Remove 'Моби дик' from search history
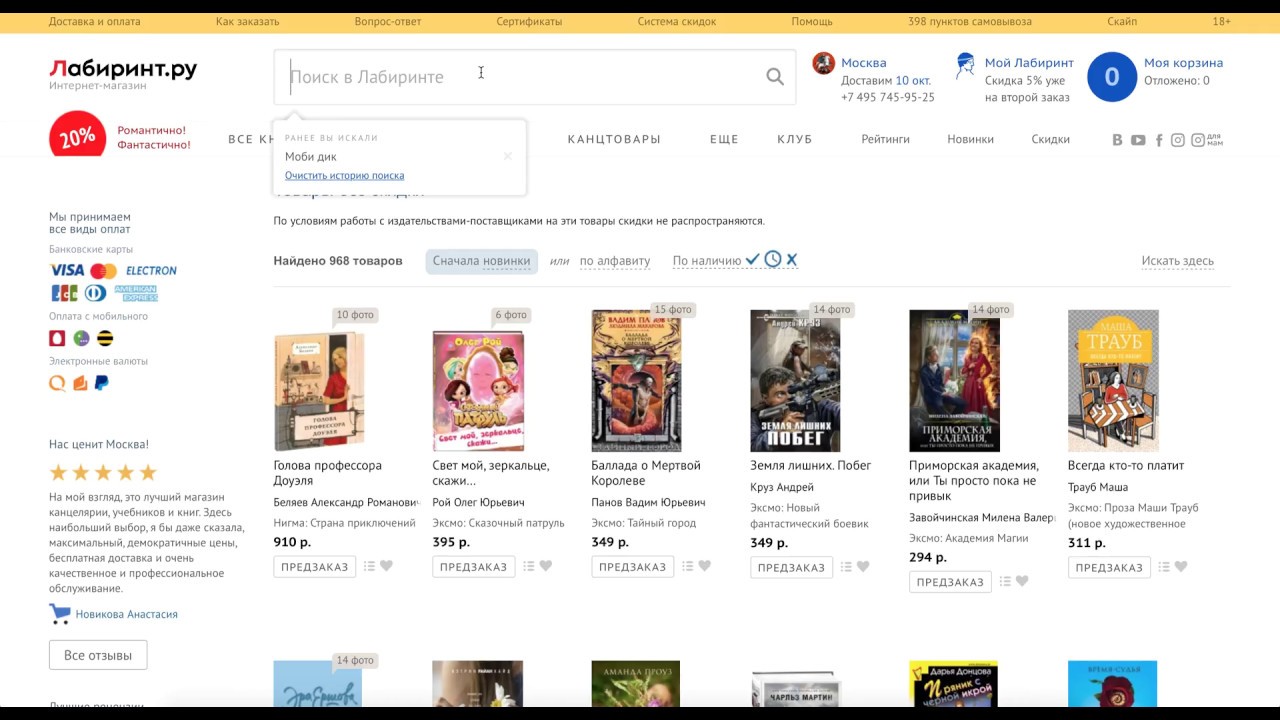This screenshot has height=720, width=1280. 508,156
